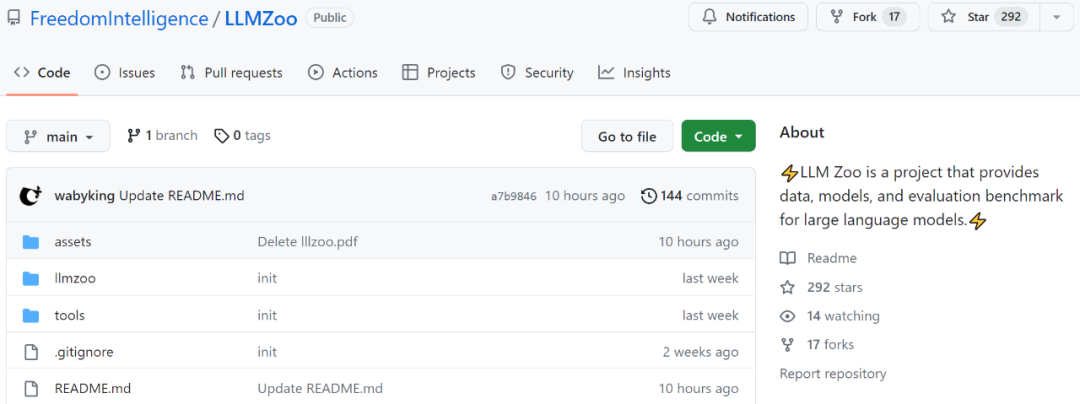Click the Report repository link
Image resolution: width=1080 pixels, height=404 pixels.
click(833, 374)
